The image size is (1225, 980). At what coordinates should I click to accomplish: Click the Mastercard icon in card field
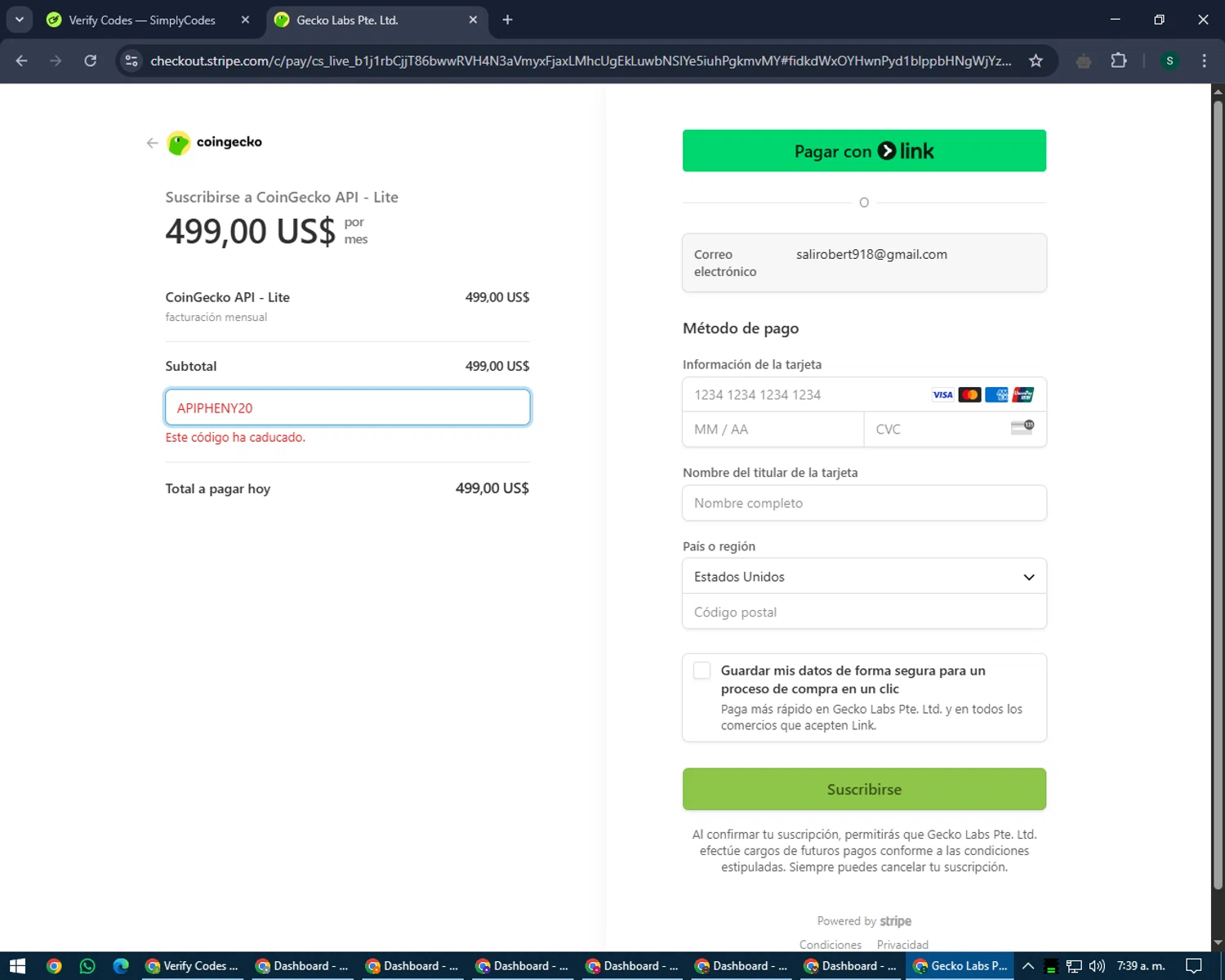tap(969, 395)
